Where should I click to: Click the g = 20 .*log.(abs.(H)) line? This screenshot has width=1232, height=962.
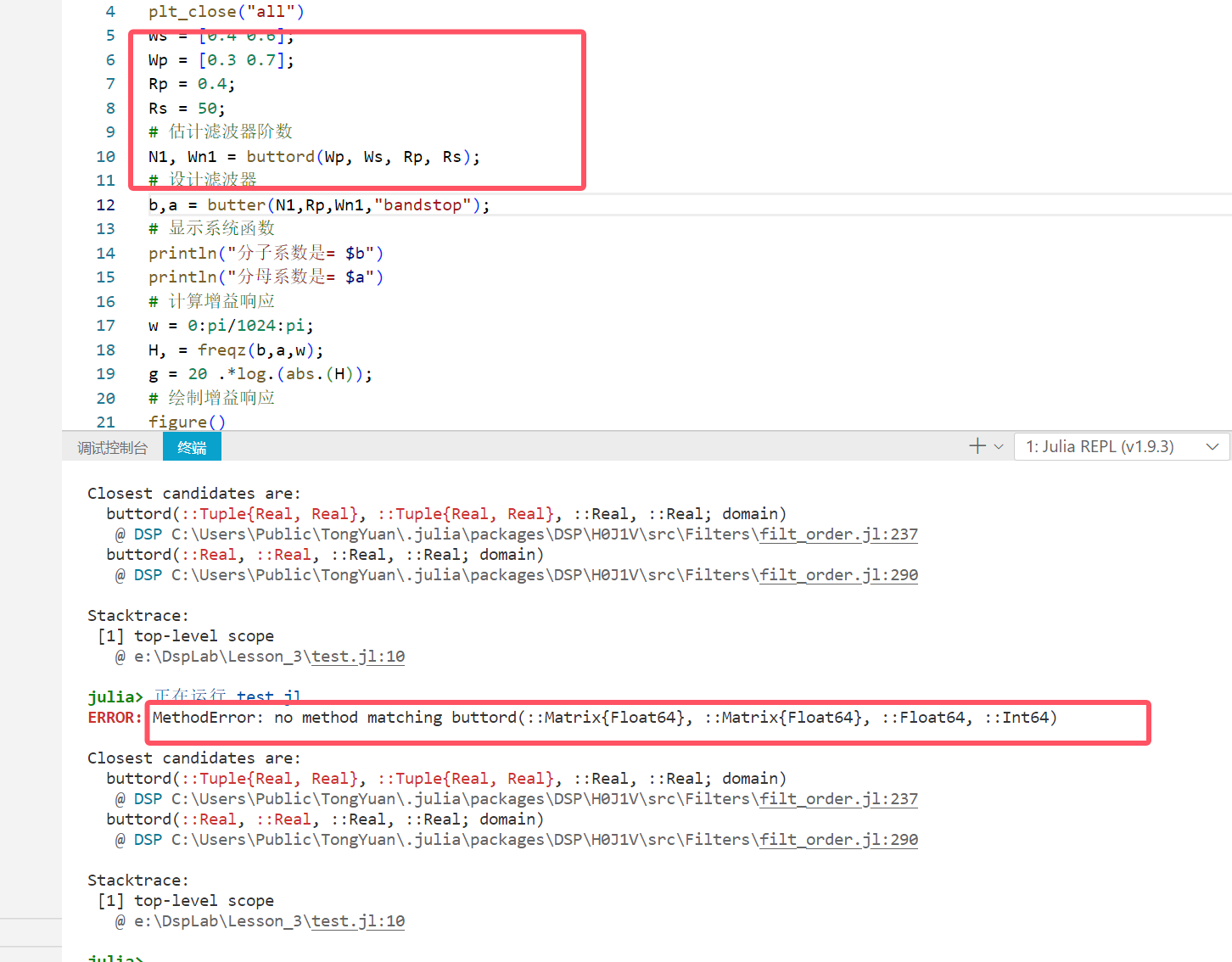pos(260,374)
